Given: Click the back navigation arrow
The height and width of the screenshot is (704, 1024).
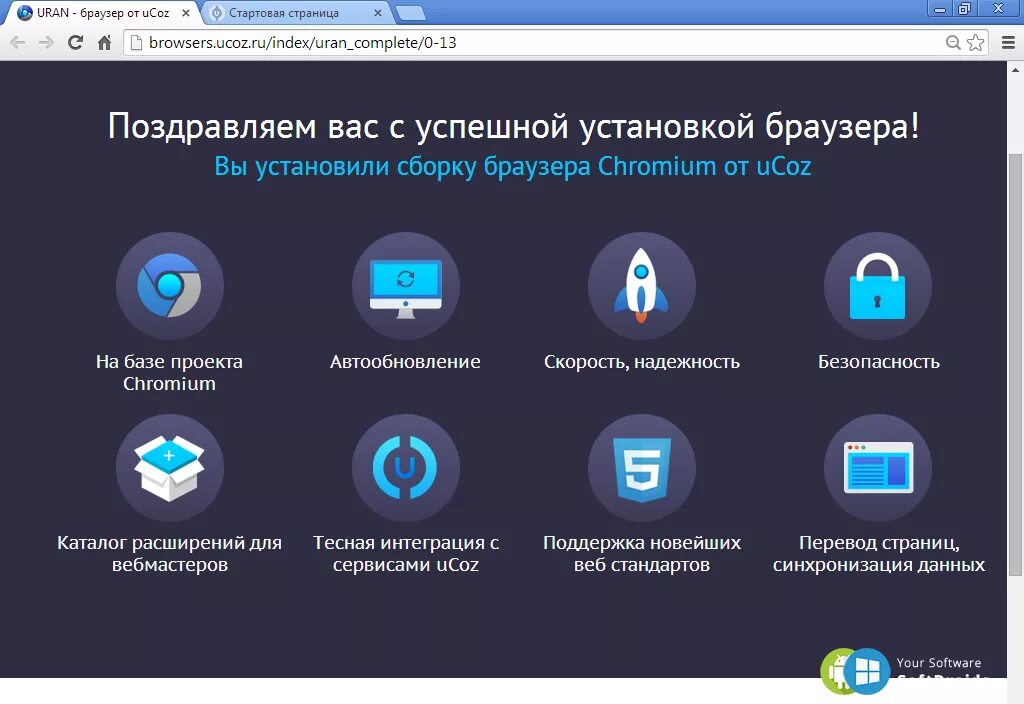Looking at the screenshot, I should [x=18, y=42].
